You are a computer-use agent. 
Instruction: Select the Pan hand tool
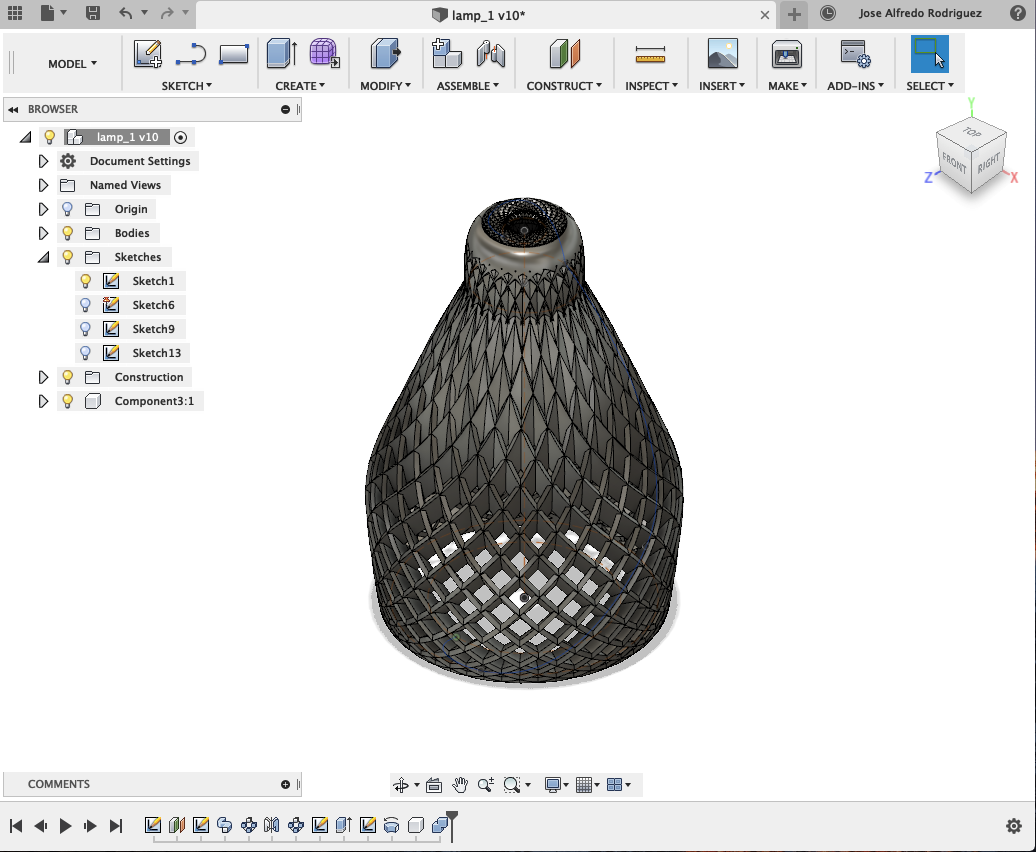pyautogui.click(x=460, y=785)
